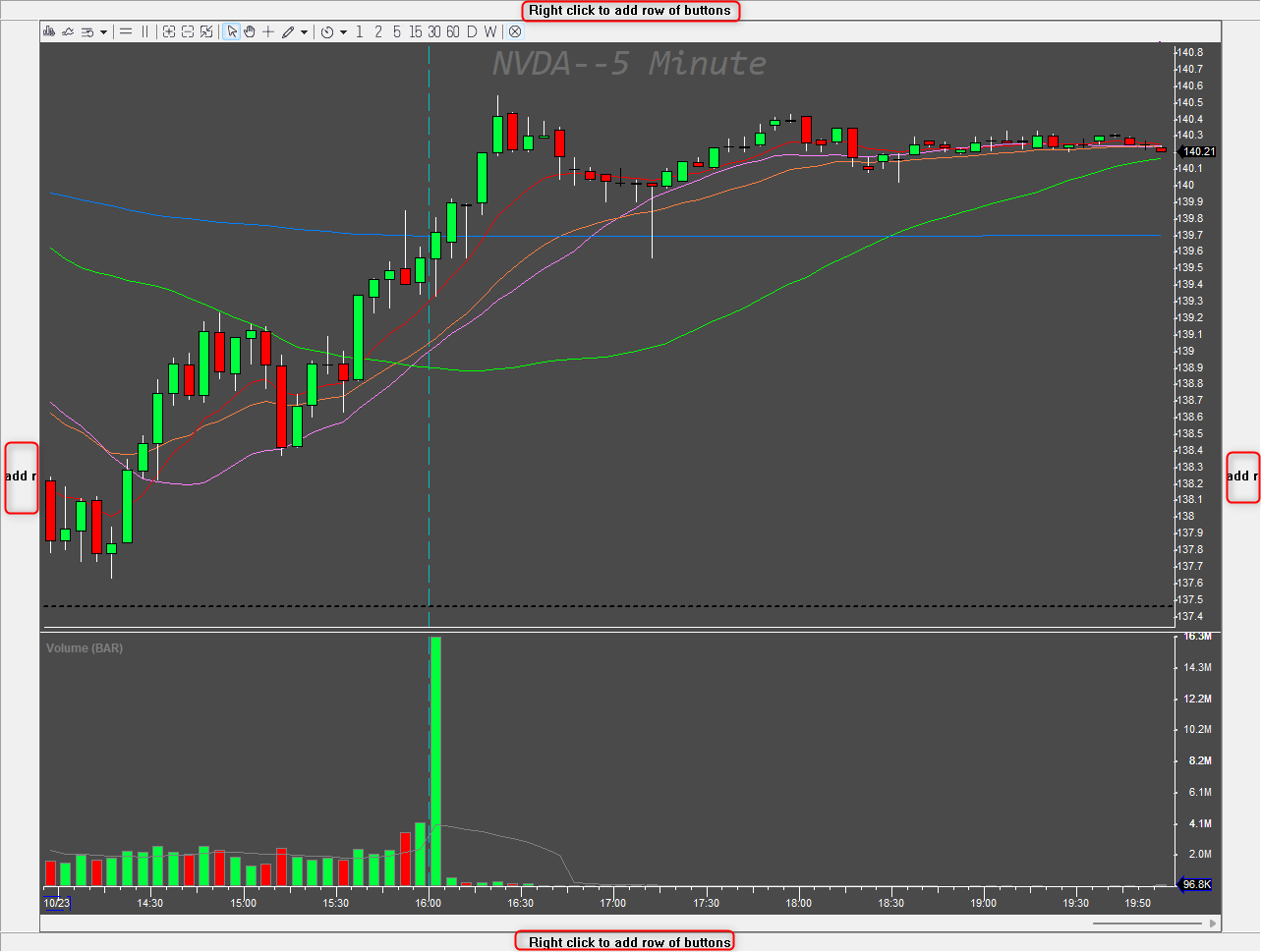Viewport: 1261px width, 952px height.
Task: Open the pencil tool dropdown arrow
Action: click(x=304, y=32)
